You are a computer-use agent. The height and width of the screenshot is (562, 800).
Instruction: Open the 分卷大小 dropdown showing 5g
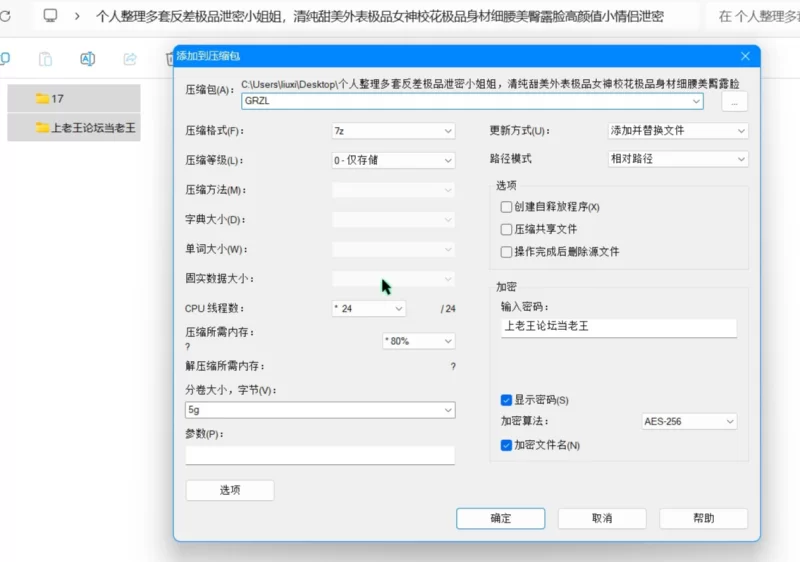(320, 410)
